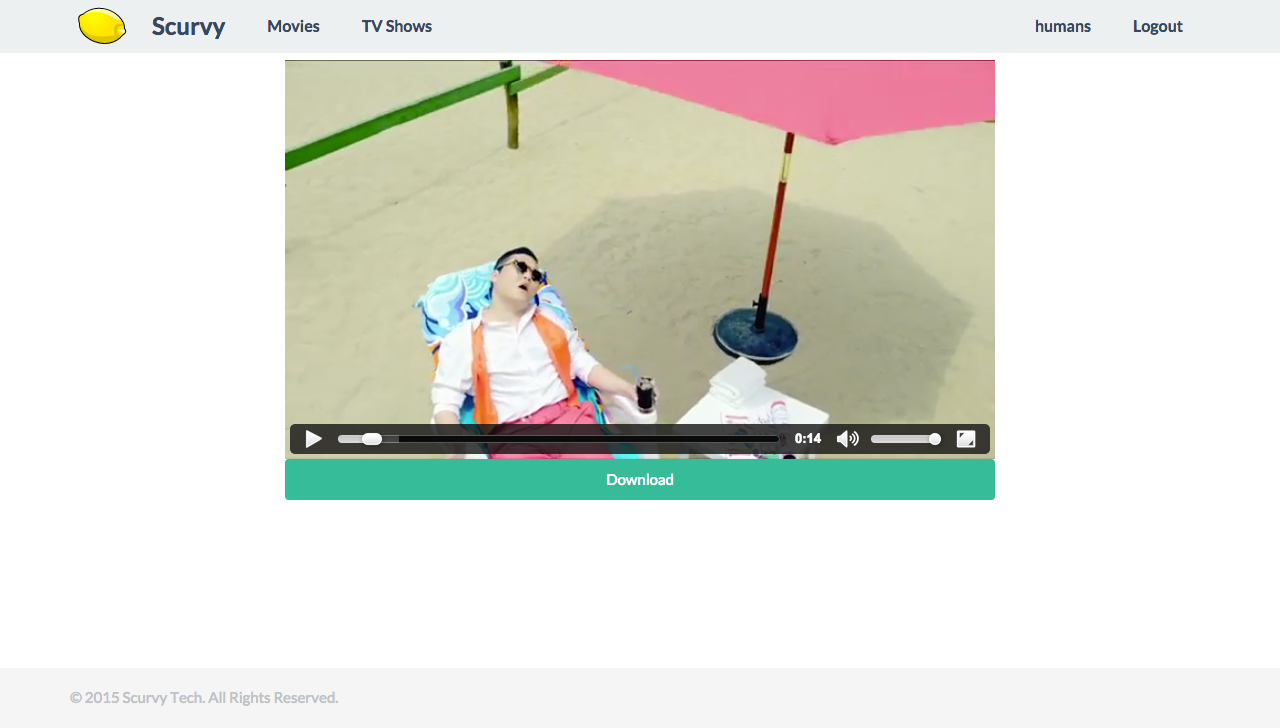Mute the video using the speaker icon

(847, 439)
